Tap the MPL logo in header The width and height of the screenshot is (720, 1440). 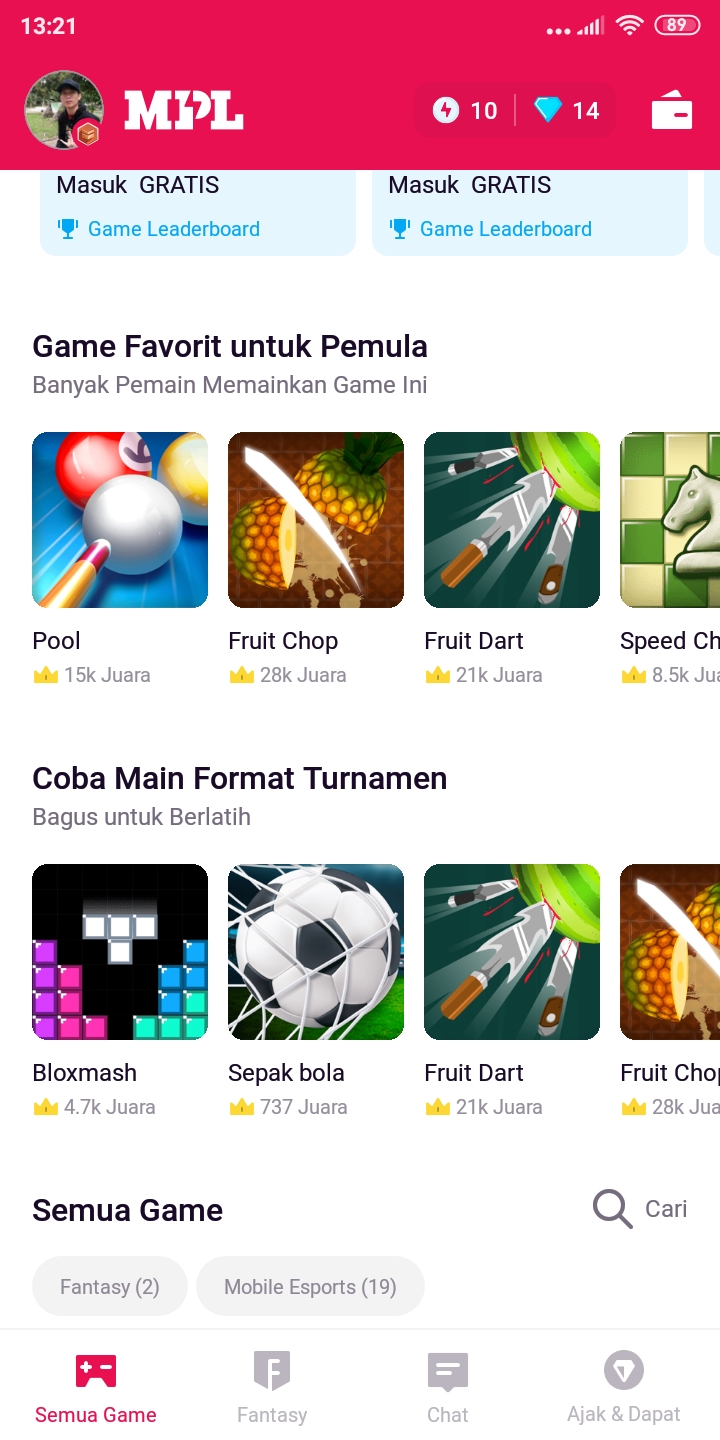coord(184,110)
